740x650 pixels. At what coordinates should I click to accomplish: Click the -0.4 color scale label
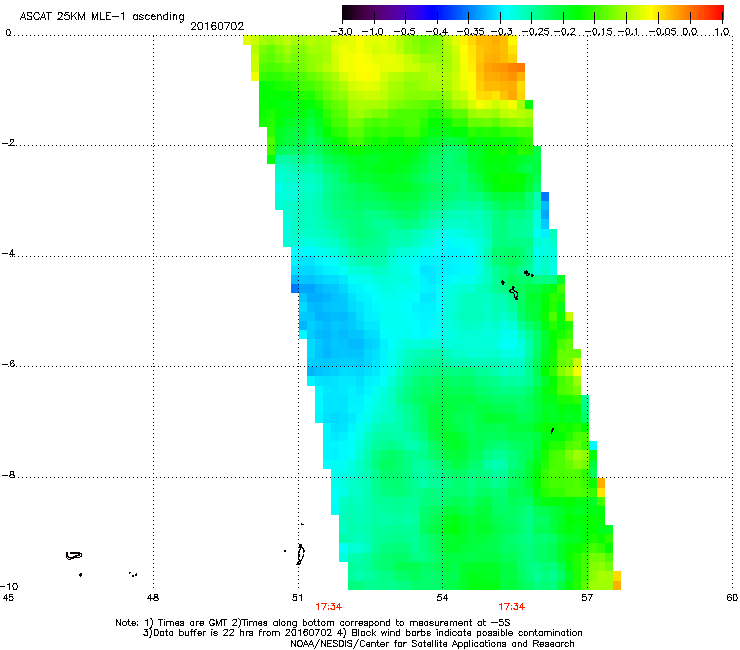click(x=437, y=32)
